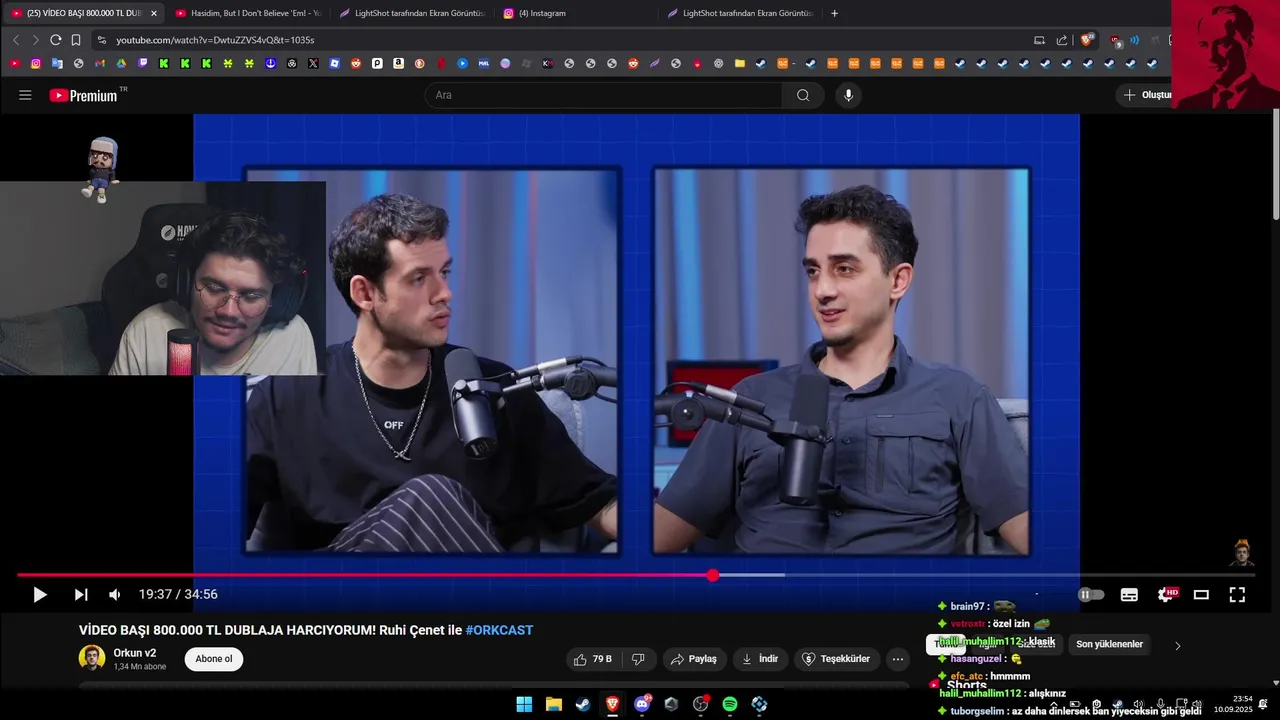This screenshot has height=720, width=1280.
Task: Dislike the video thumbs-down
Action: coord(638,659)
